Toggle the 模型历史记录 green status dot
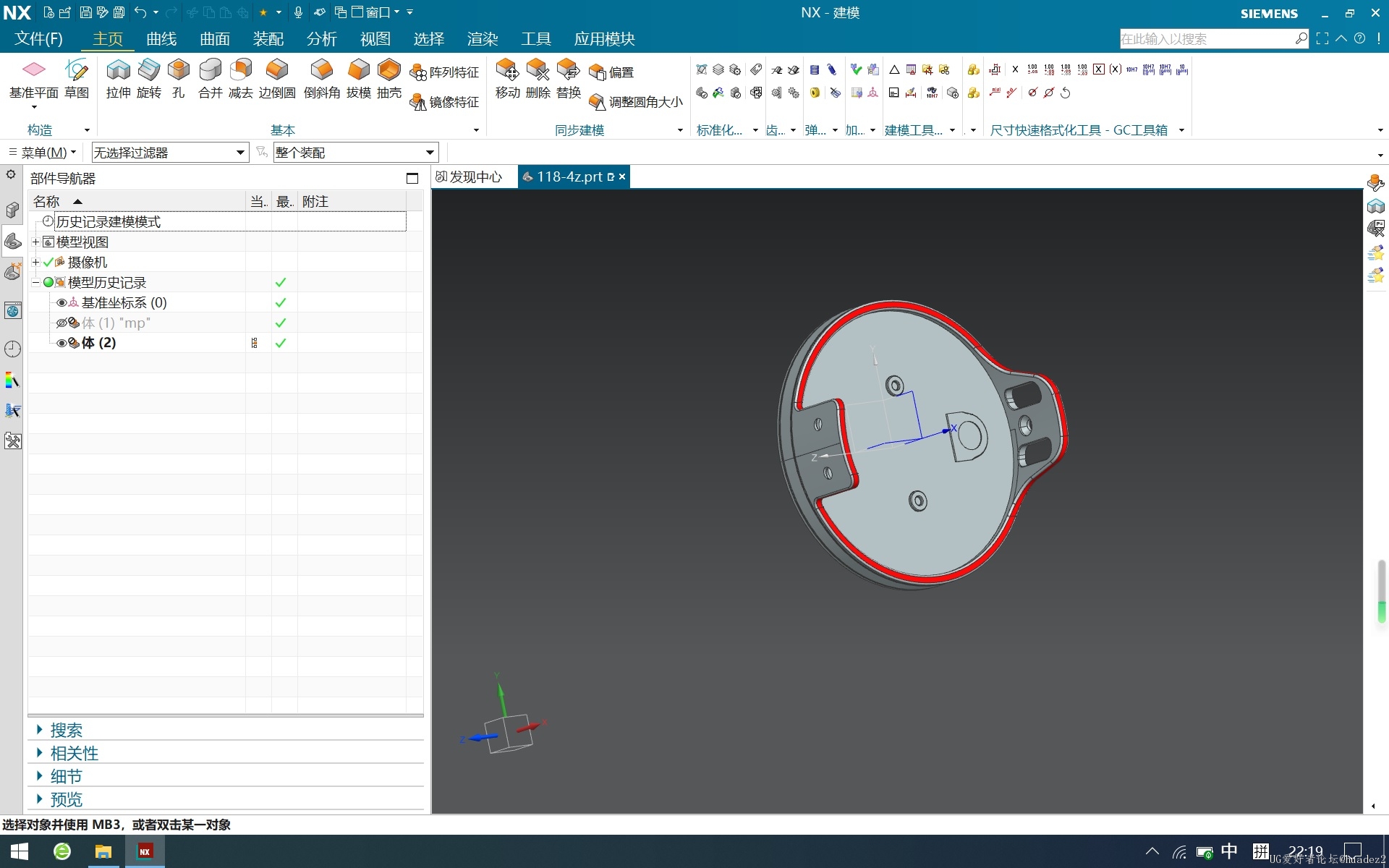1389x868 pixels. (48, 282)
